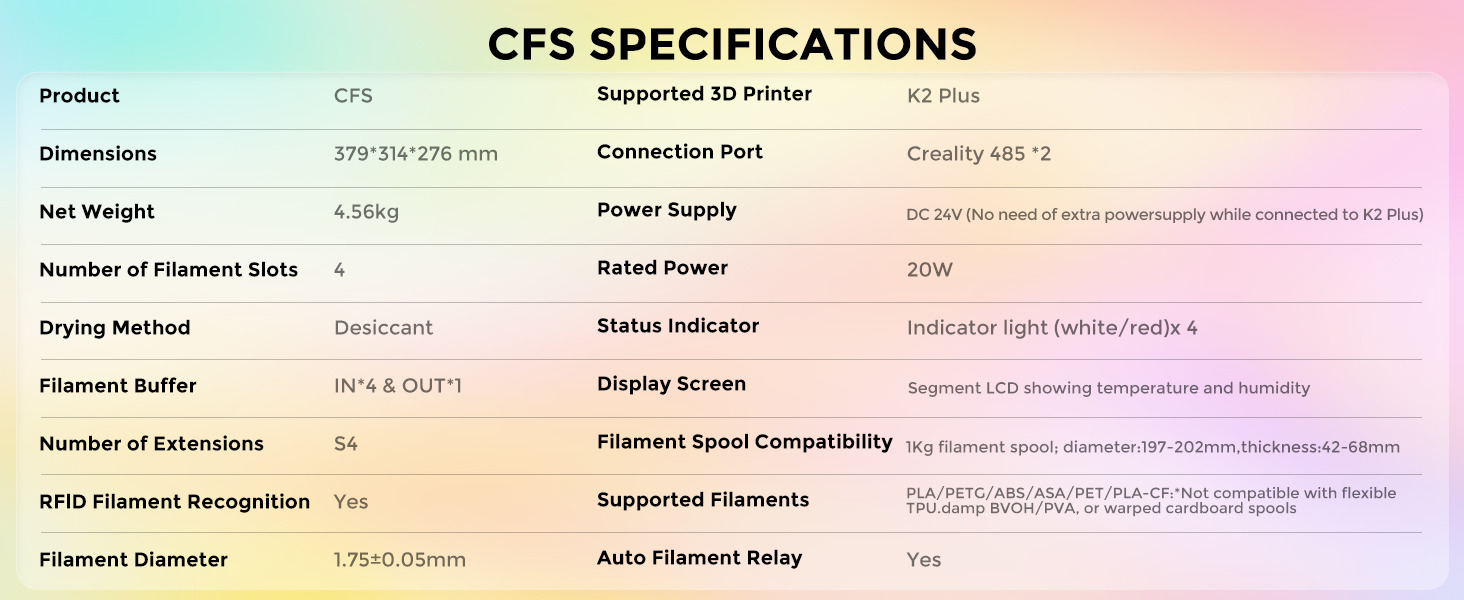Click the Number of Filament Slots label
This screenshot has height=600, width=1464.
point(168,270)
